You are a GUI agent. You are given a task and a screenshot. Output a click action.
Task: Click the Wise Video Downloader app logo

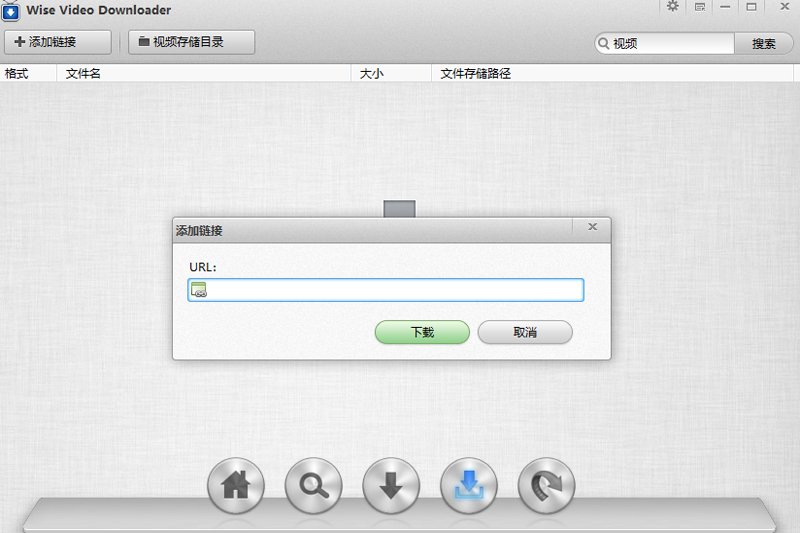[x=11, y=12]
